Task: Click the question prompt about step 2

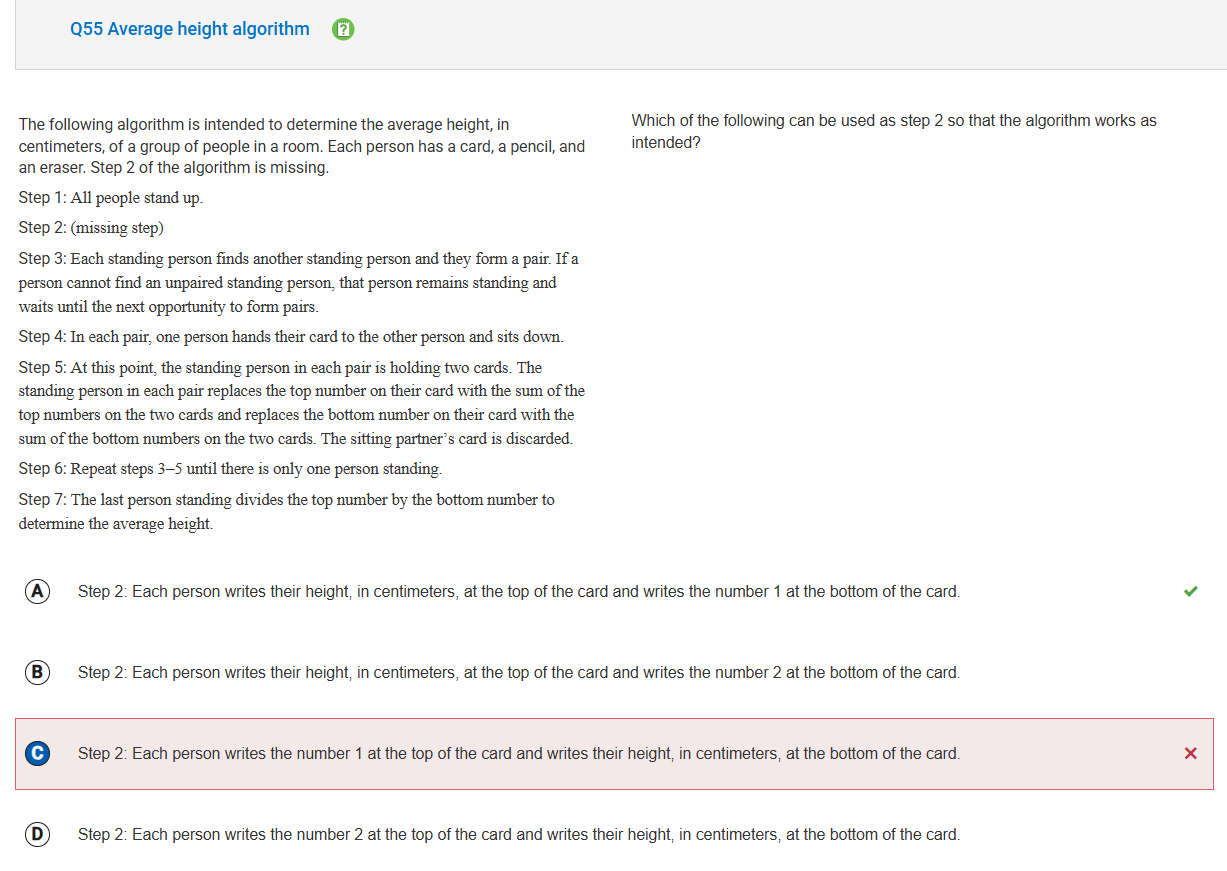Action: (893, 131)
